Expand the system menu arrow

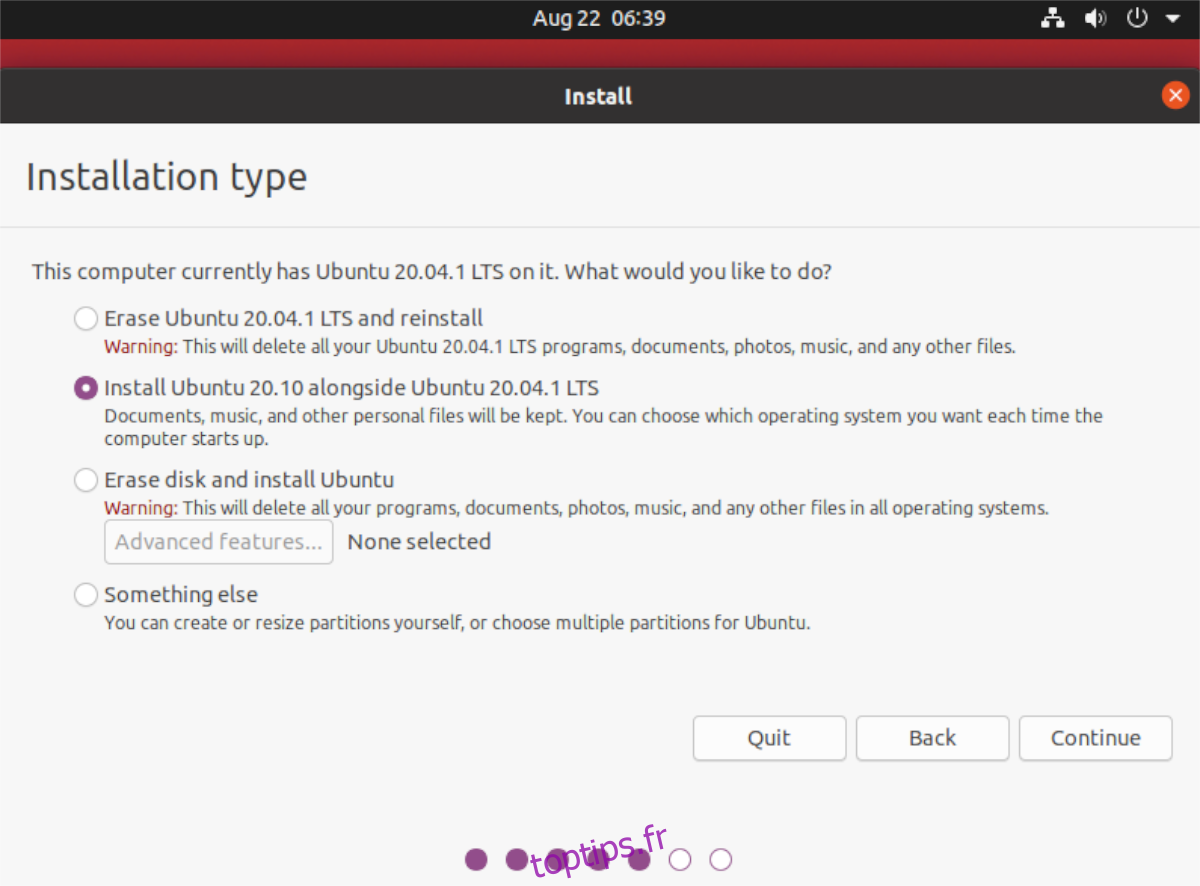tap(1173, 18)
